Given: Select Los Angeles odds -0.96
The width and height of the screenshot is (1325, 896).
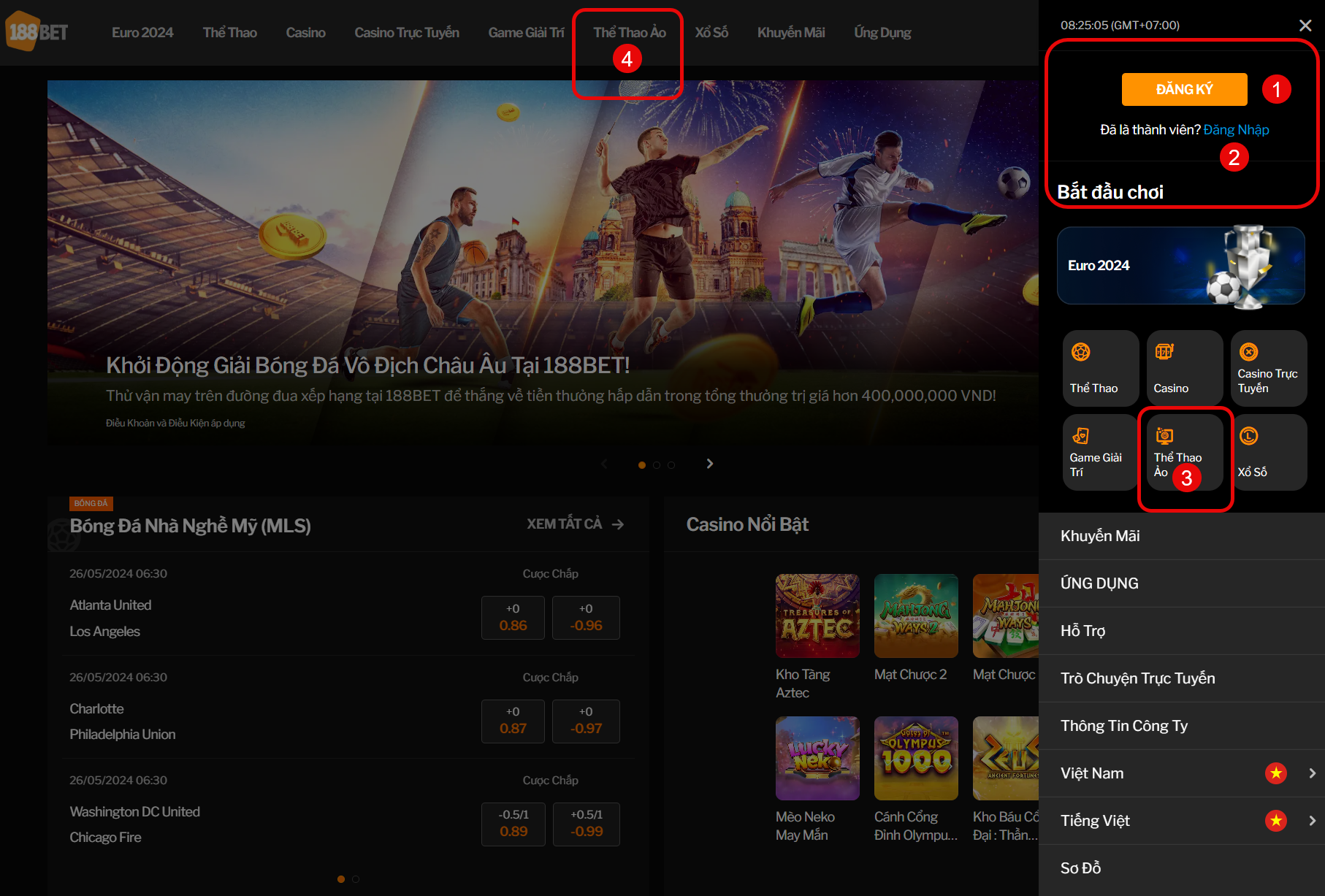Looking at the screenshot, I should pos(586,618).
